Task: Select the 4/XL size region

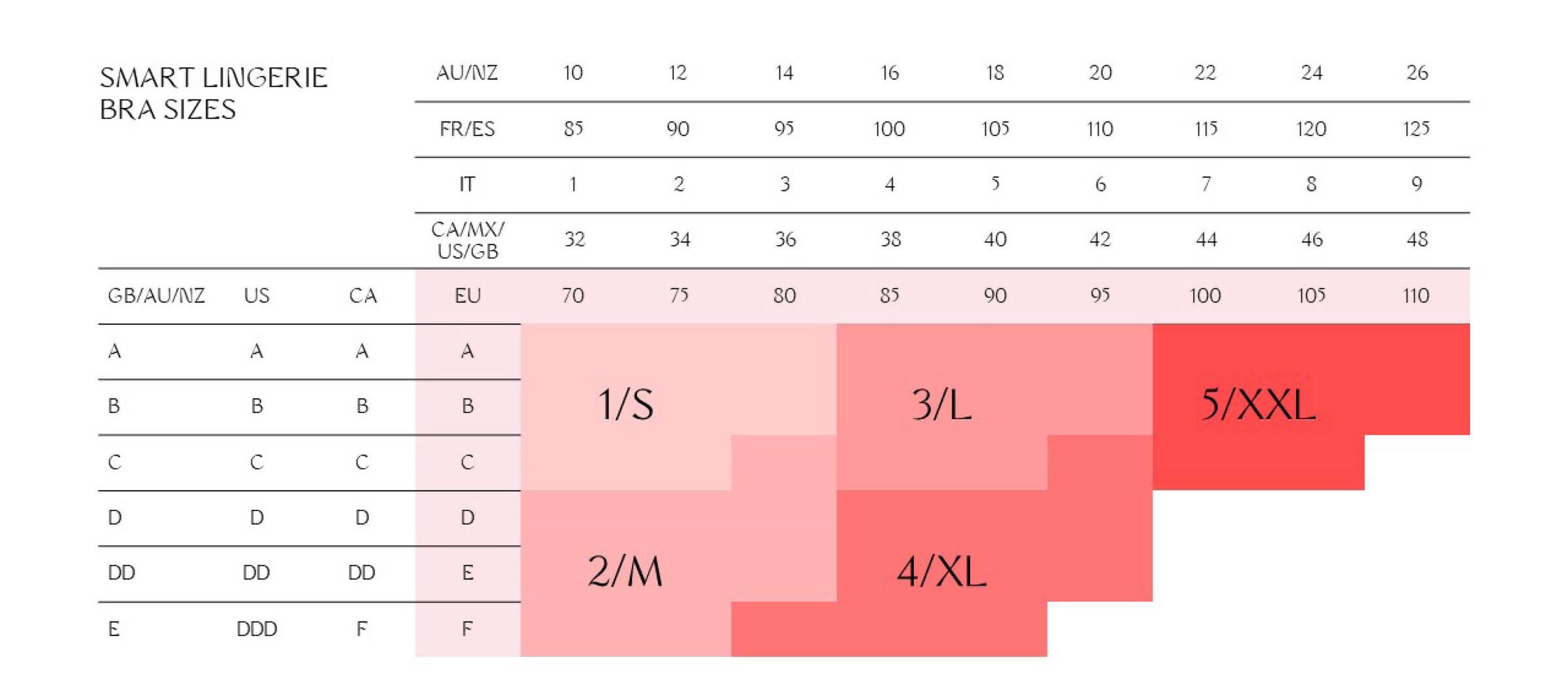Action: [x=941, y=571]
